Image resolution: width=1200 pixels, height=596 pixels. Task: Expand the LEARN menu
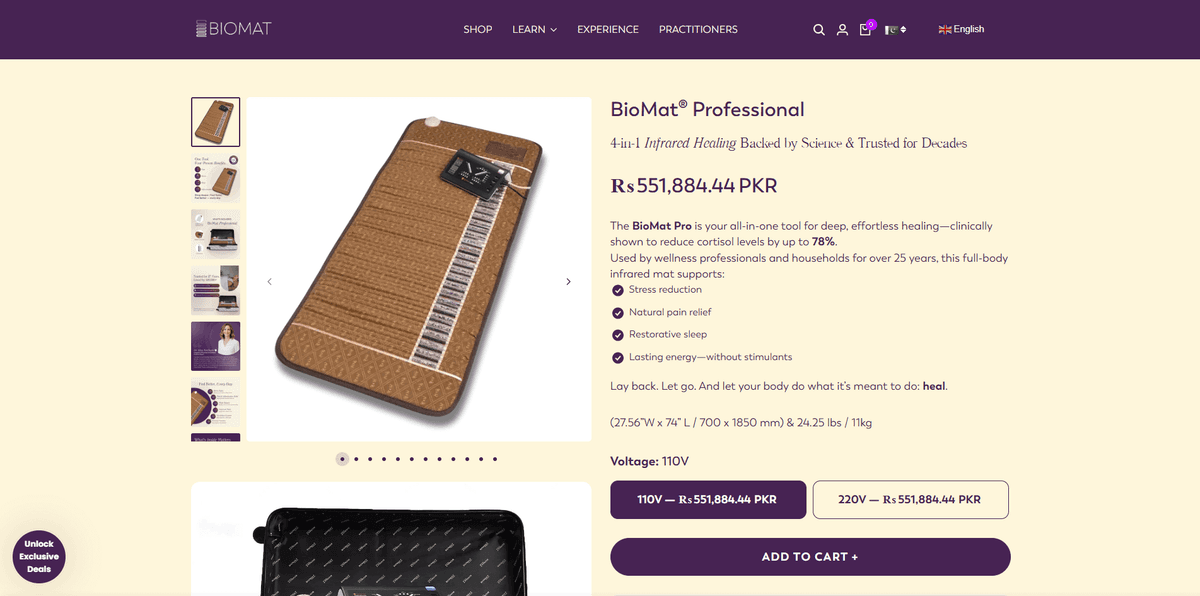[x=534, y=30]
